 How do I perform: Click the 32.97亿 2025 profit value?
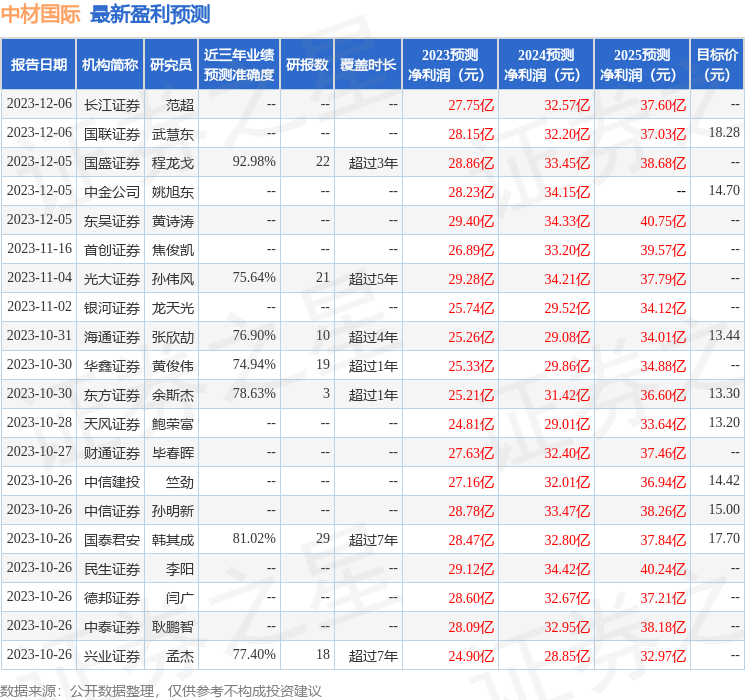663,656
